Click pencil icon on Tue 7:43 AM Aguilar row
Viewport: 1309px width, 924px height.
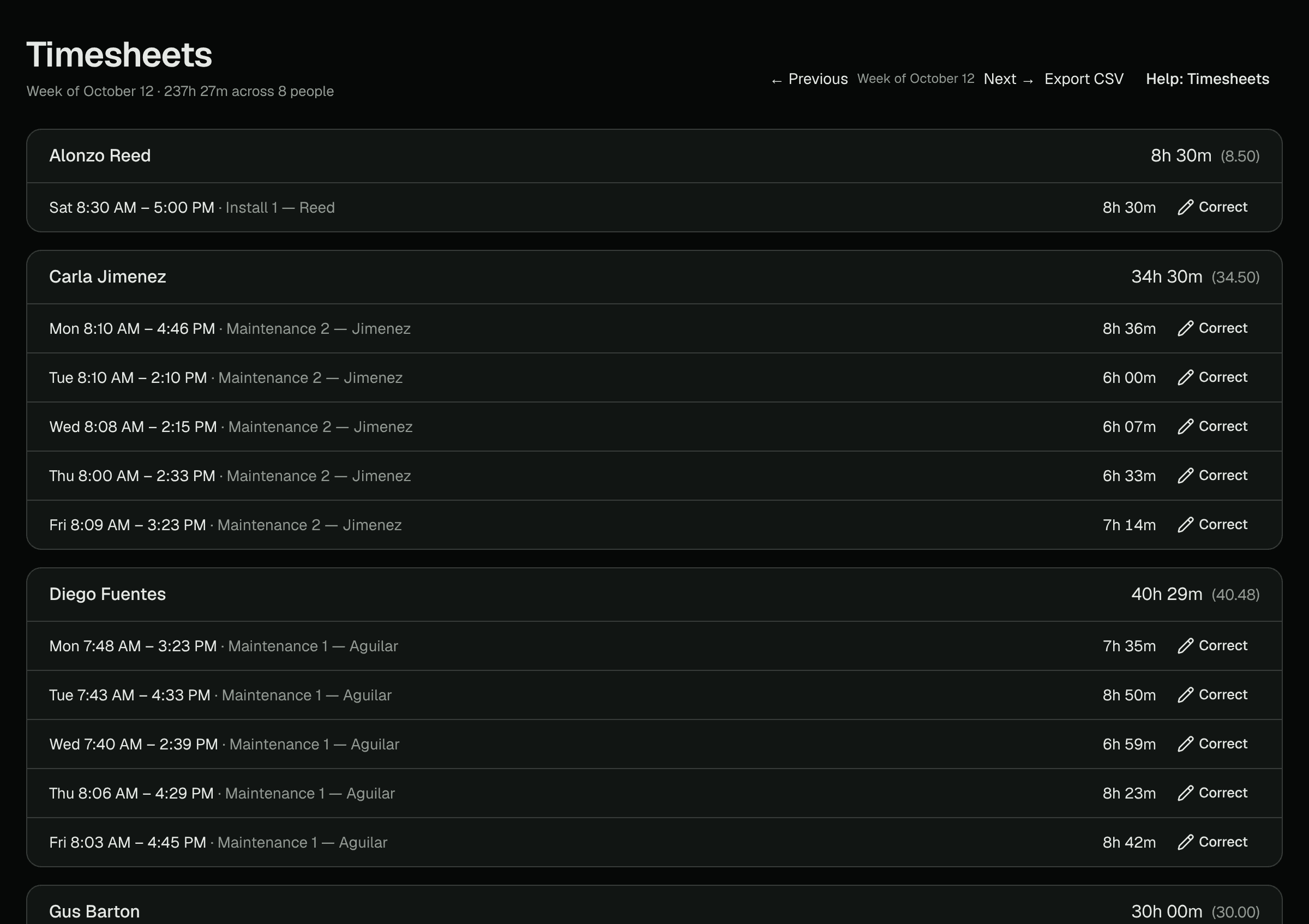coord(1185,695)
